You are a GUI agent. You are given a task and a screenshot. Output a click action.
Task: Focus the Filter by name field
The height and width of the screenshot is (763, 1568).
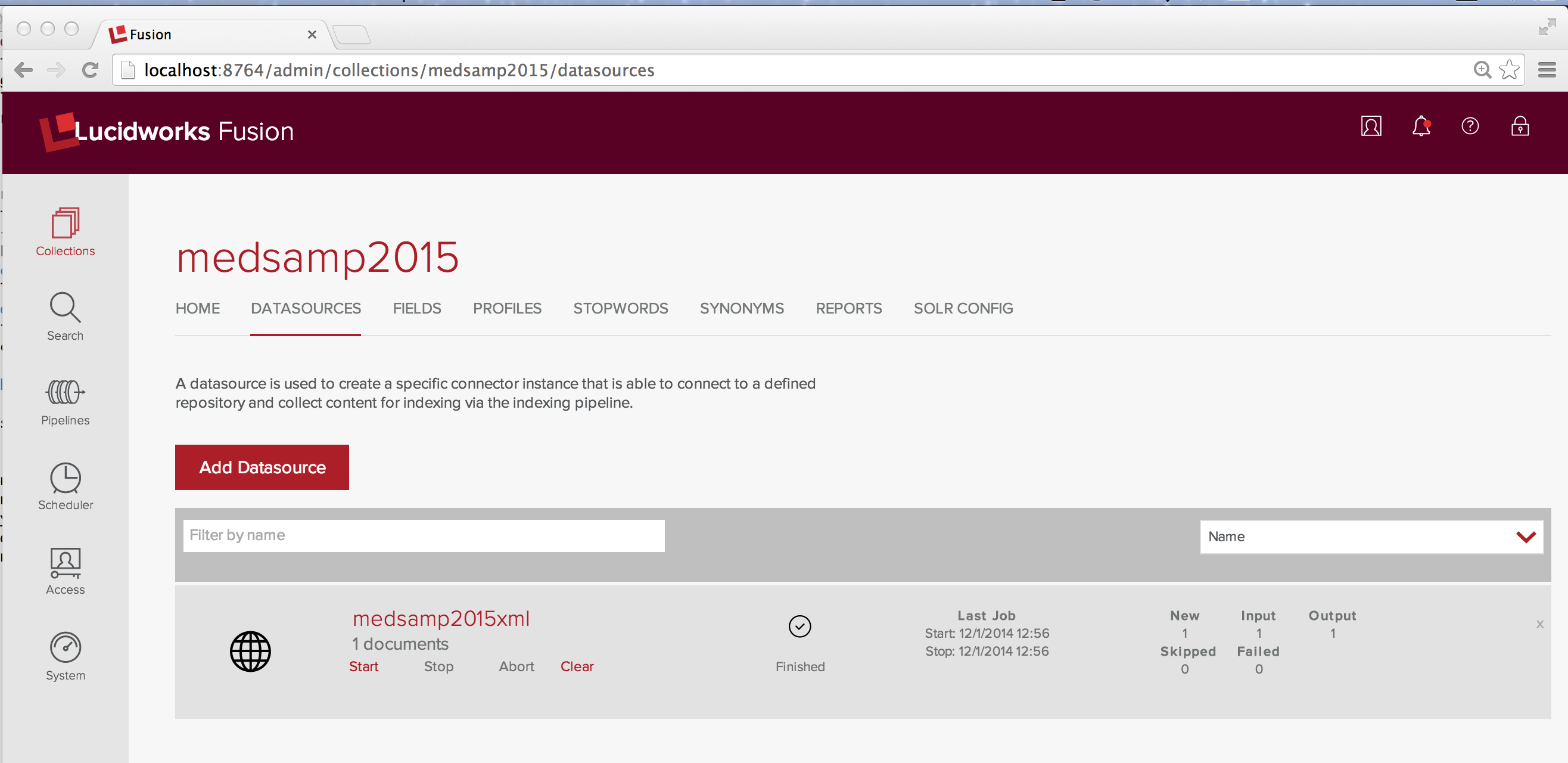[x=424, y=535]
